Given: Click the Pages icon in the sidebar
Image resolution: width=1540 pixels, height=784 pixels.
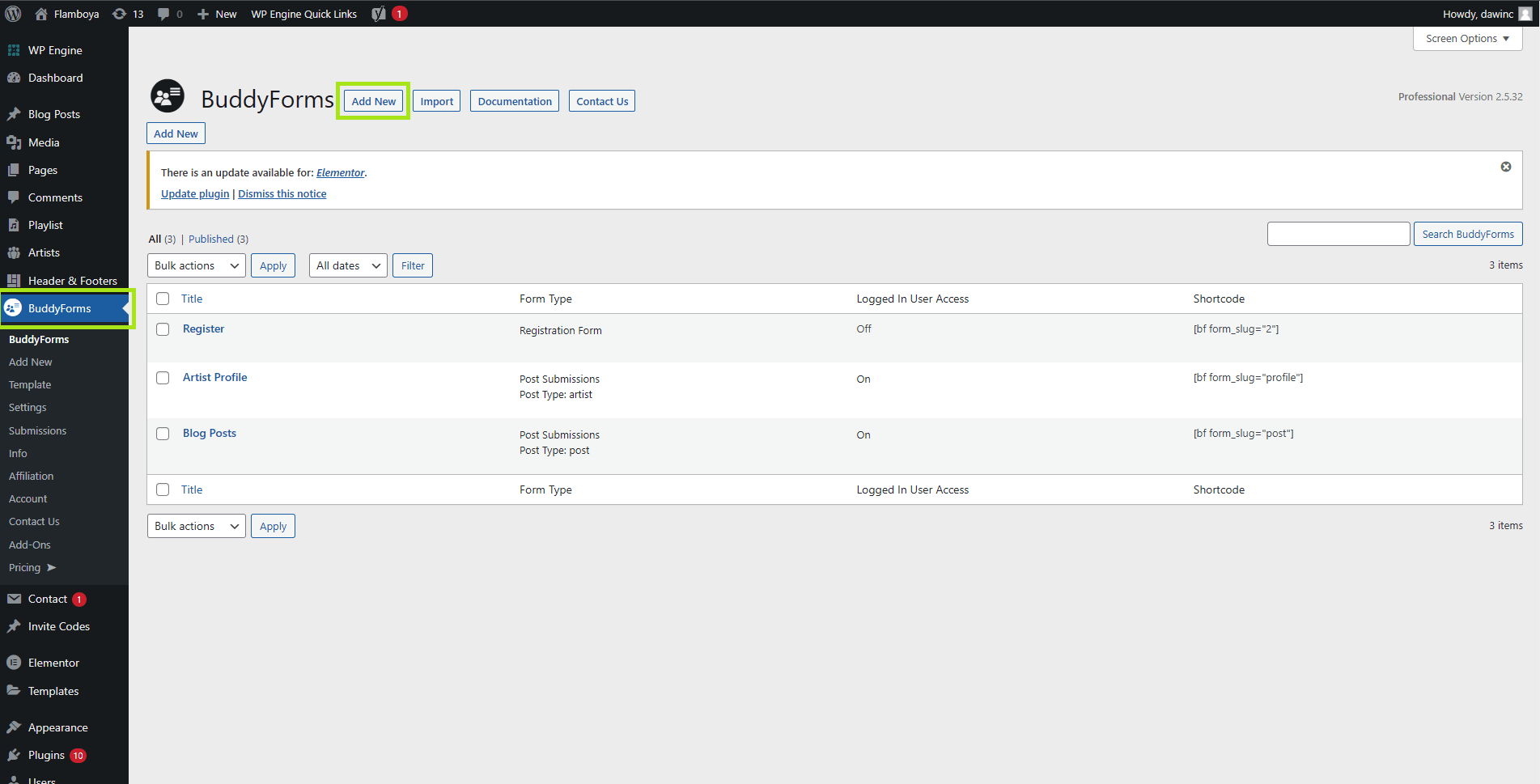Looking at the screenshot, I should pos(14,170).
